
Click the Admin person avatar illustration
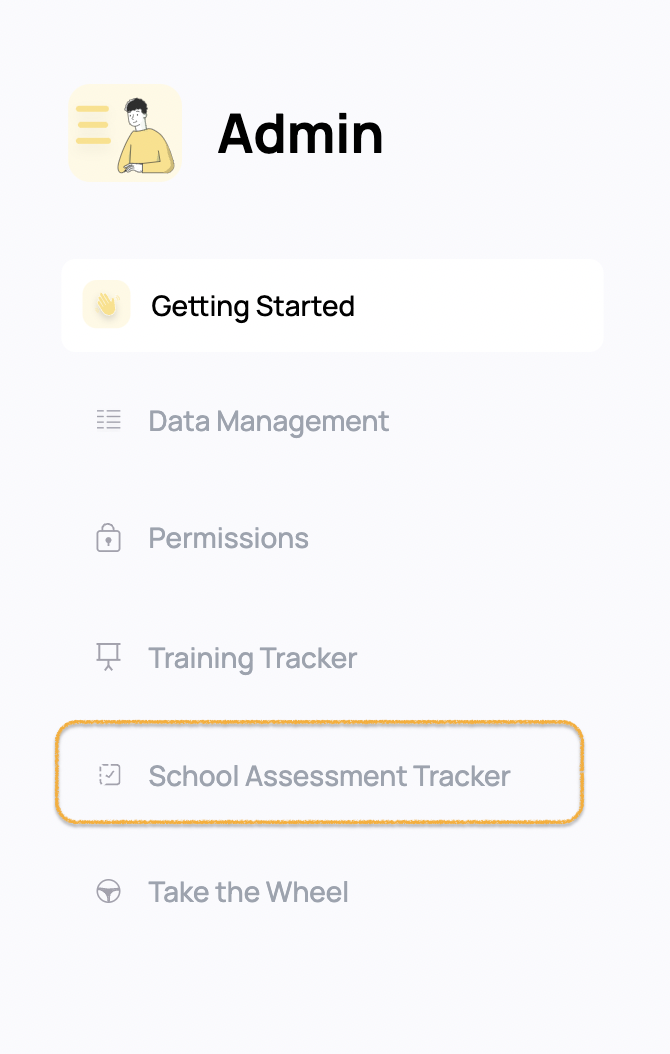pos(145,136)
